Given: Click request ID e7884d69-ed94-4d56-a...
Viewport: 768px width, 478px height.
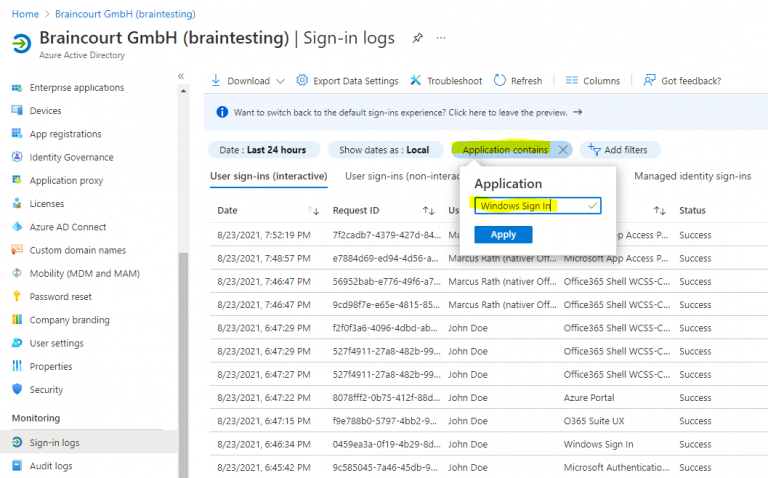Looking at the screenshot, I should (x=385, y=258).
